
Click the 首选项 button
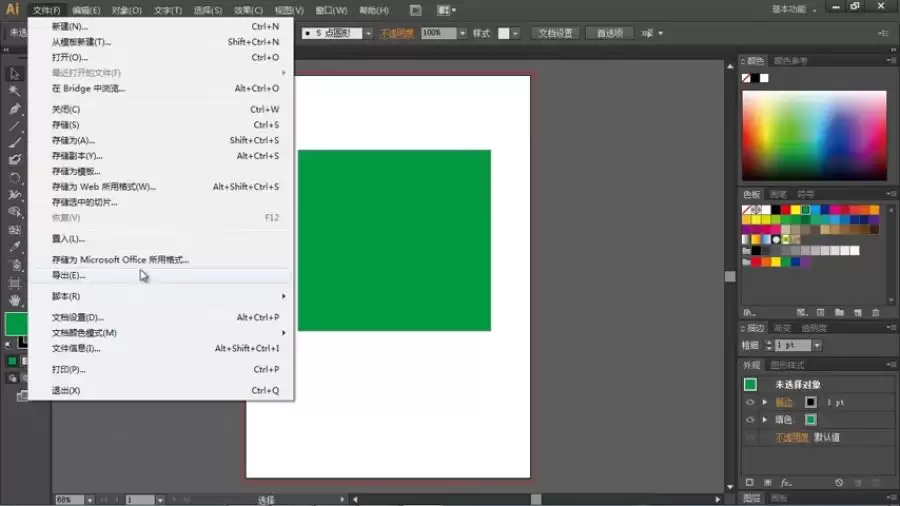coord(610,33)
